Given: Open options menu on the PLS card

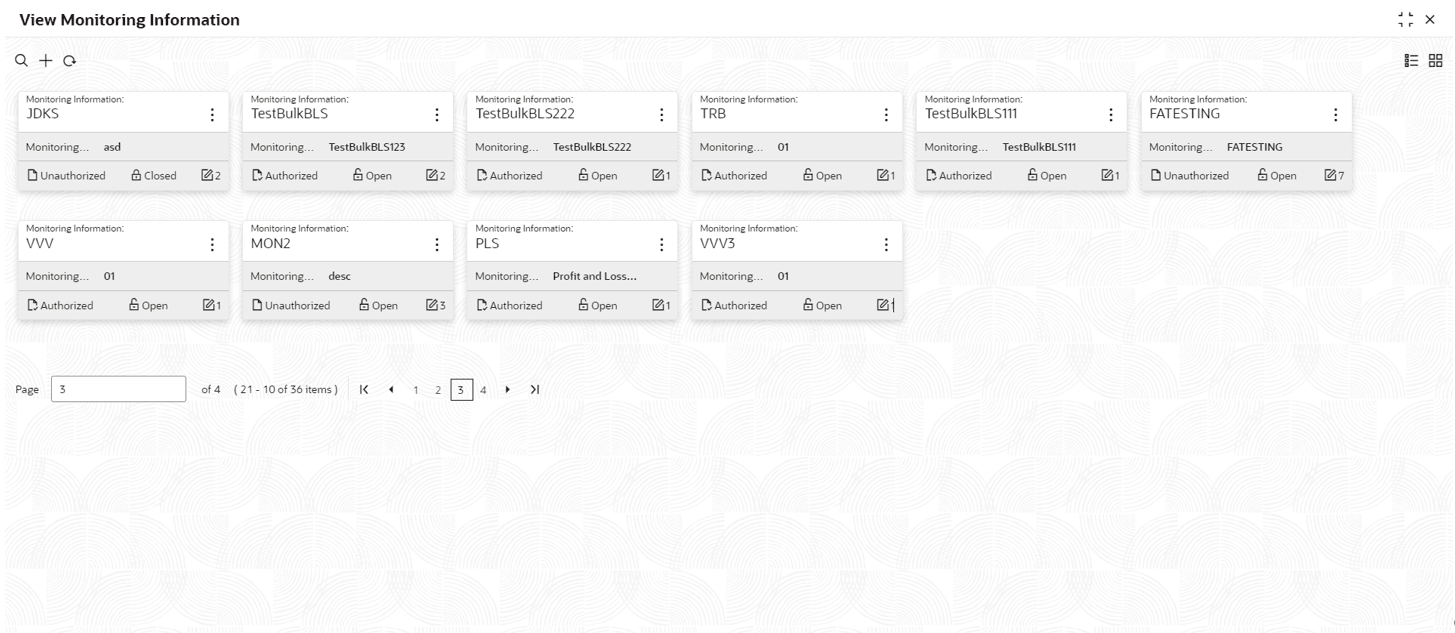Looking at the screenshot, I should tap(660, 243).
